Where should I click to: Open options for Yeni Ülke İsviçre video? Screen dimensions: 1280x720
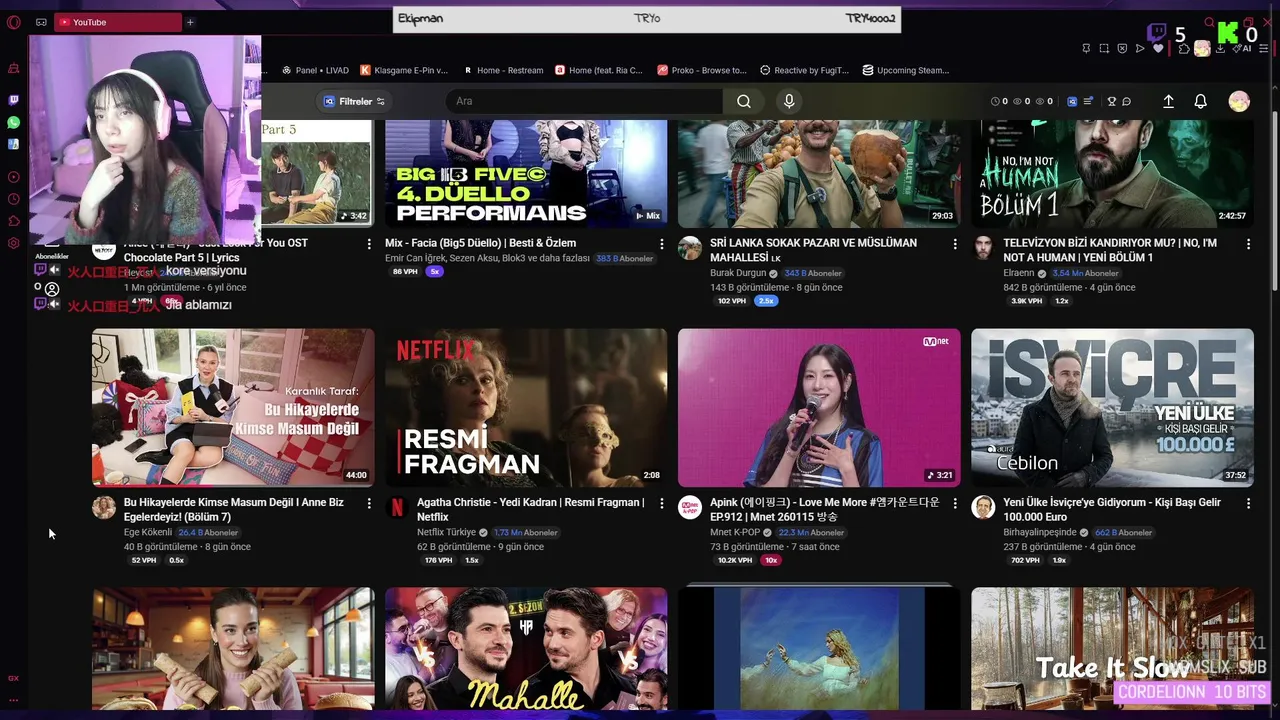point(1247,503)
